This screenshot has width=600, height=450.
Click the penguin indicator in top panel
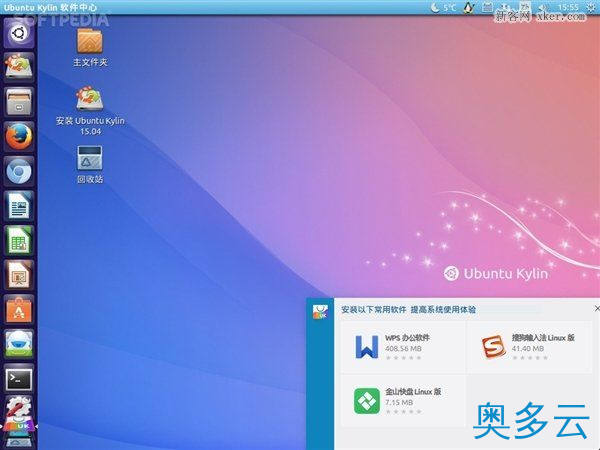(x=469, y=7)
